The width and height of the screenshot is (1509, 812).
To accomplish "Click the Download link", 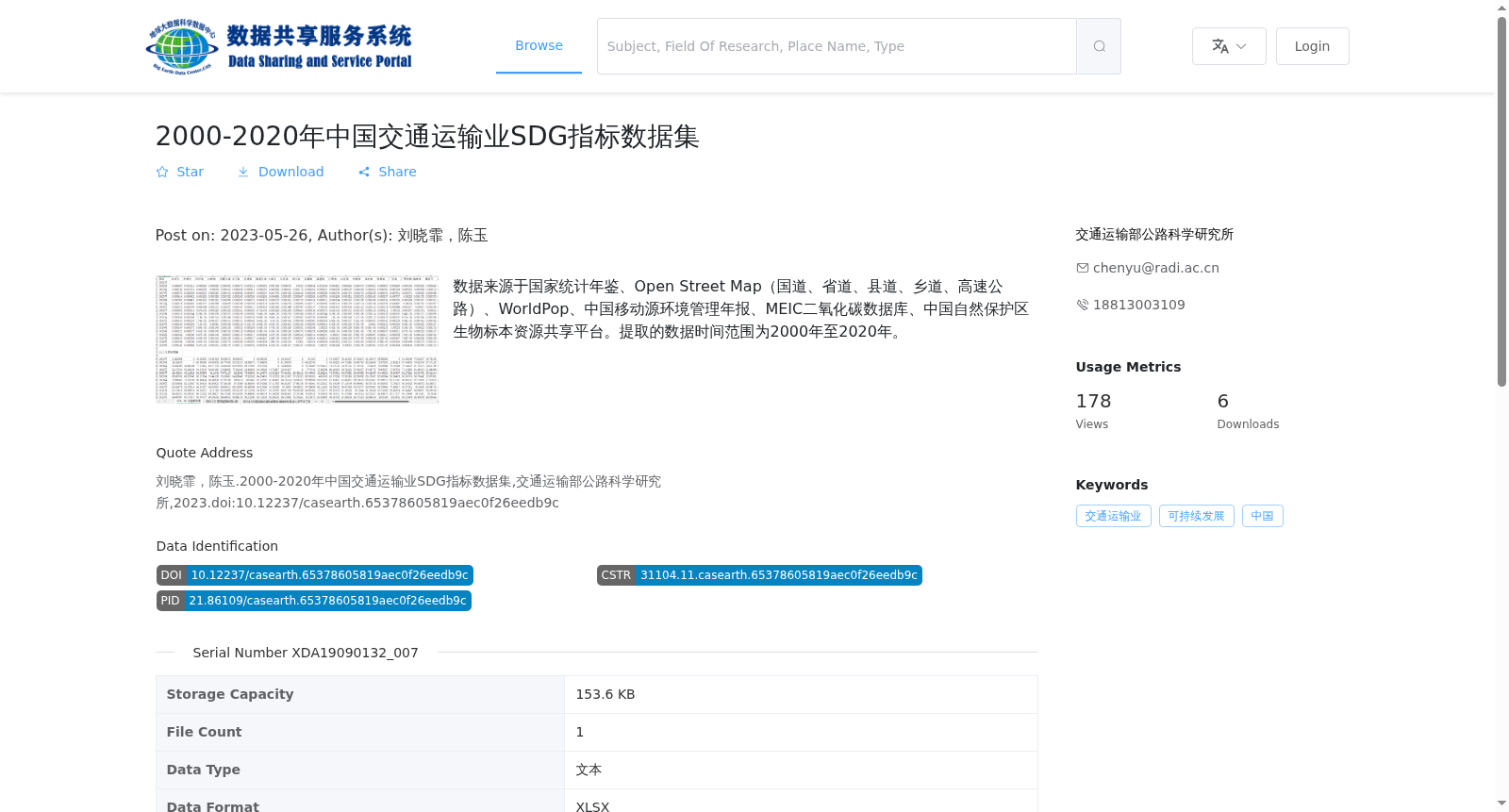I will tap(280, 172).
